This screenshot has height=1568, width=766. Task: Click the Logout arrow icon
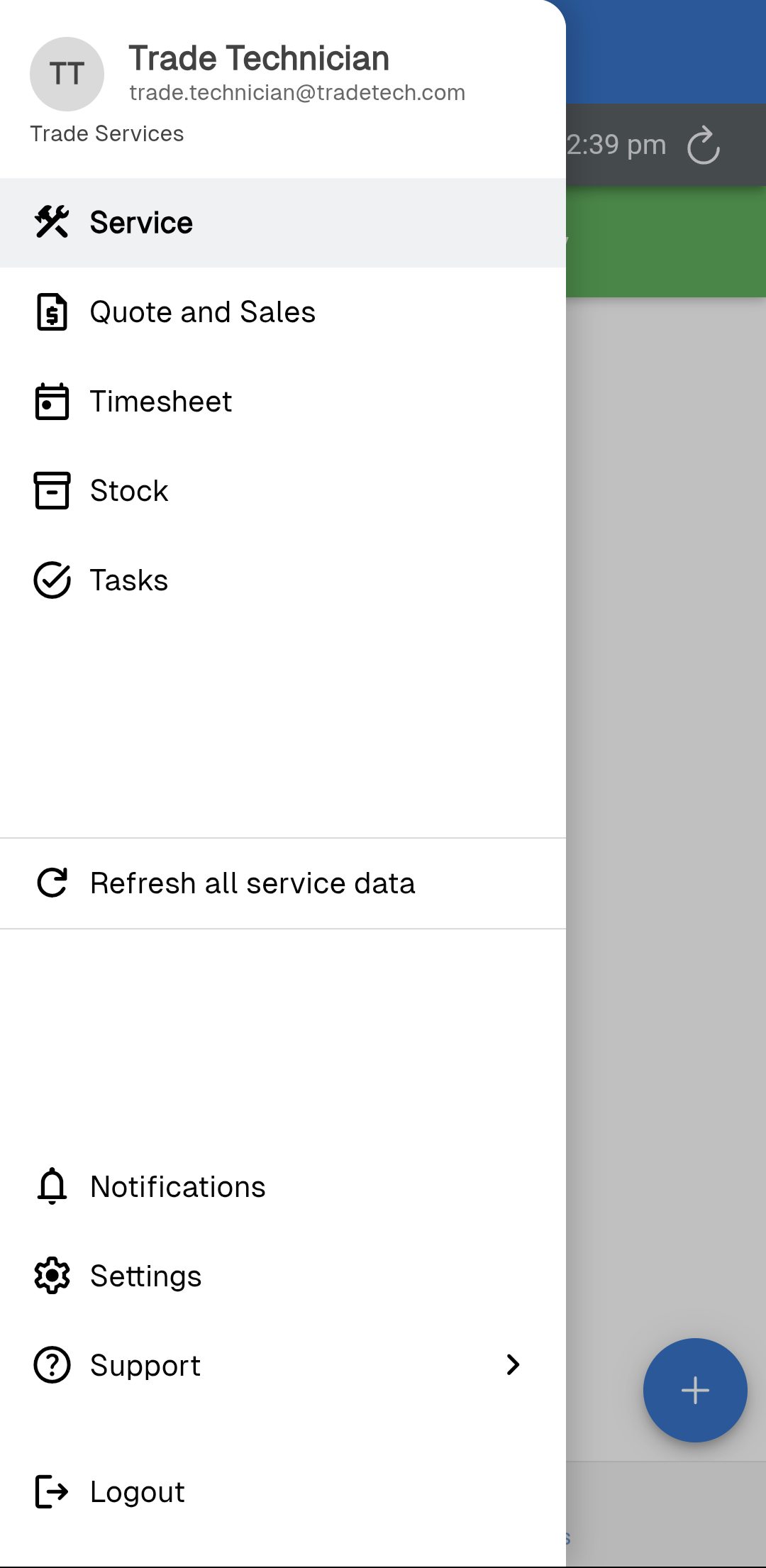[52, 1491]
